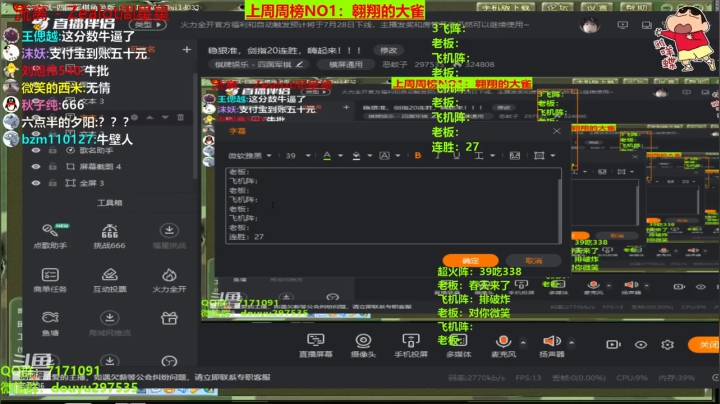
Task: Open the 横屏通用 layout selector
Action: [x=346, y=64]
